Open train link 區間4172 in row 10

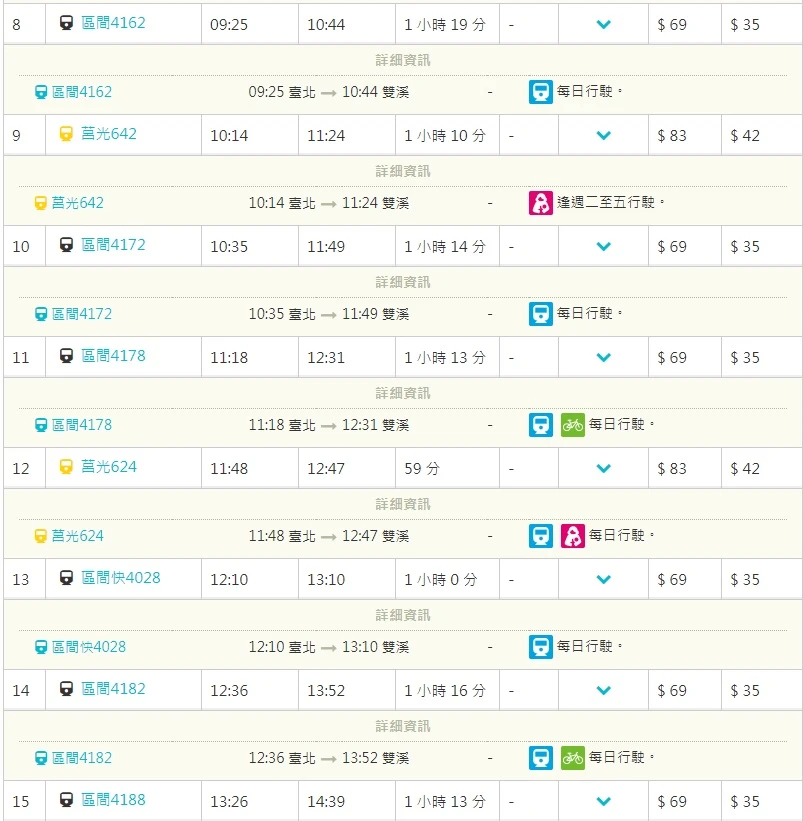113,245
